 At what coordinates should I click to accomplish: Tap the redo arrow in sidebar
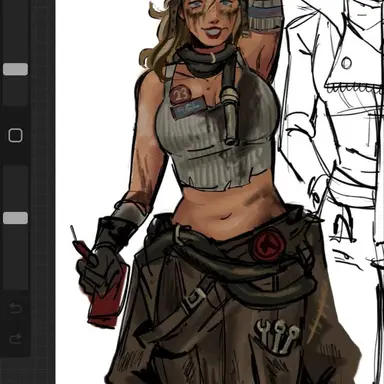pos(16,339)
